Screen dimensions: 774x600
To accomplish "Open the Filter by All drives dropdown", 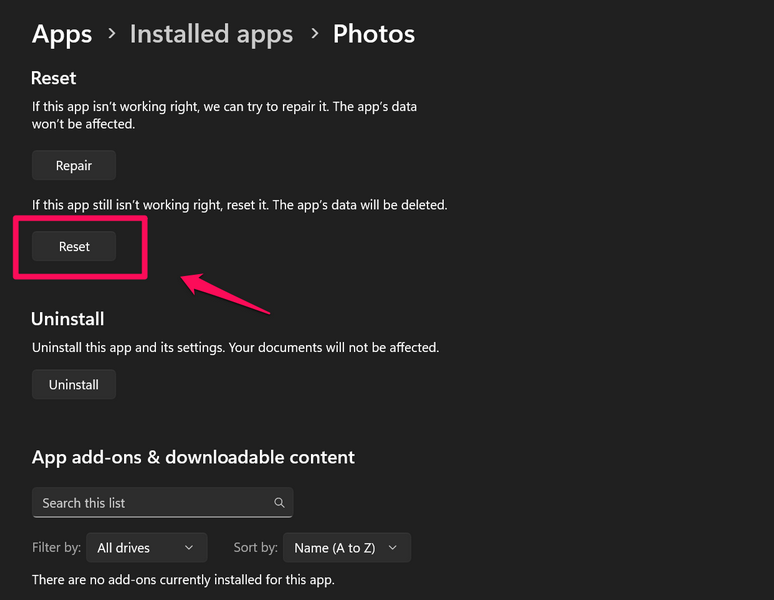I will pos(146,548).
